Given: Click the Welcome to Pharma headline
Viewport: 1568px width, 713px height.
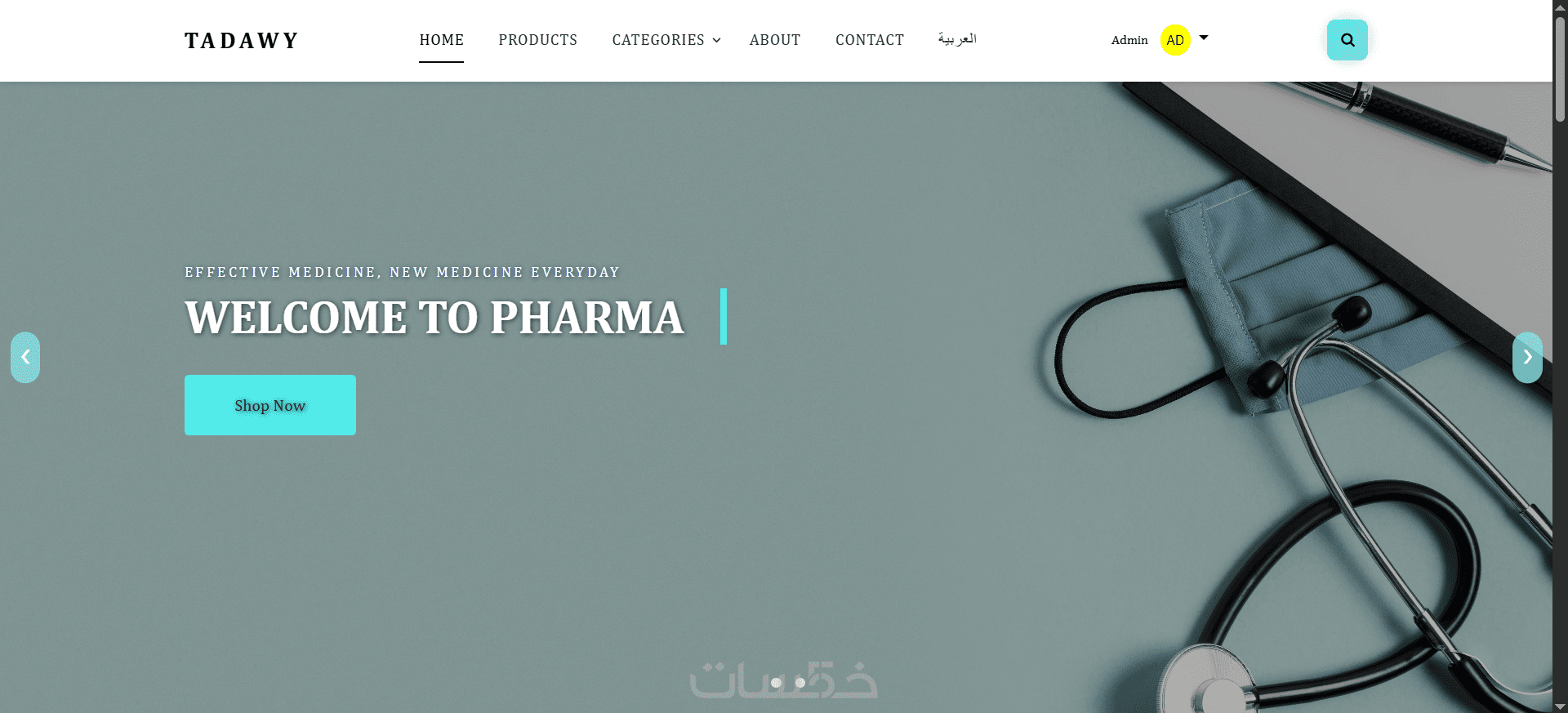Looking at the screenshot, I should (434, 317).
